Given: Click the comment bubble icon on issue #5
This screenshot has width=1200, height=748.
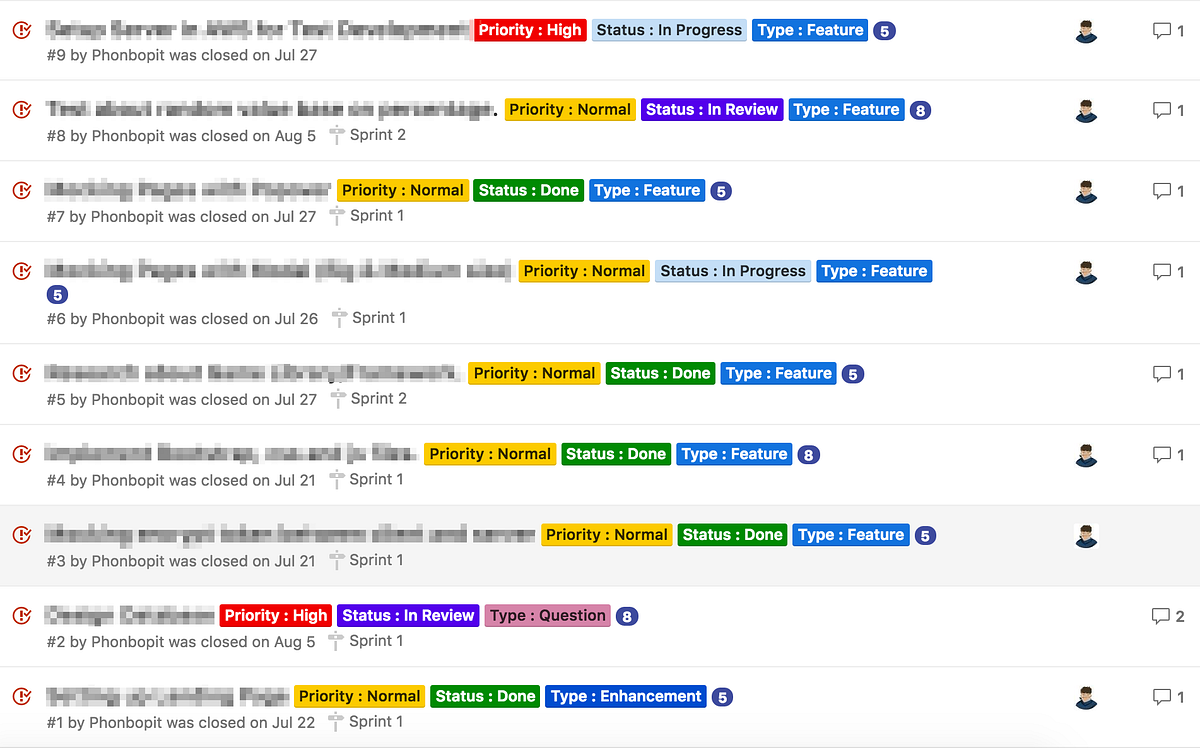Looking at the screenshot, I should [x=1162, y=374].
